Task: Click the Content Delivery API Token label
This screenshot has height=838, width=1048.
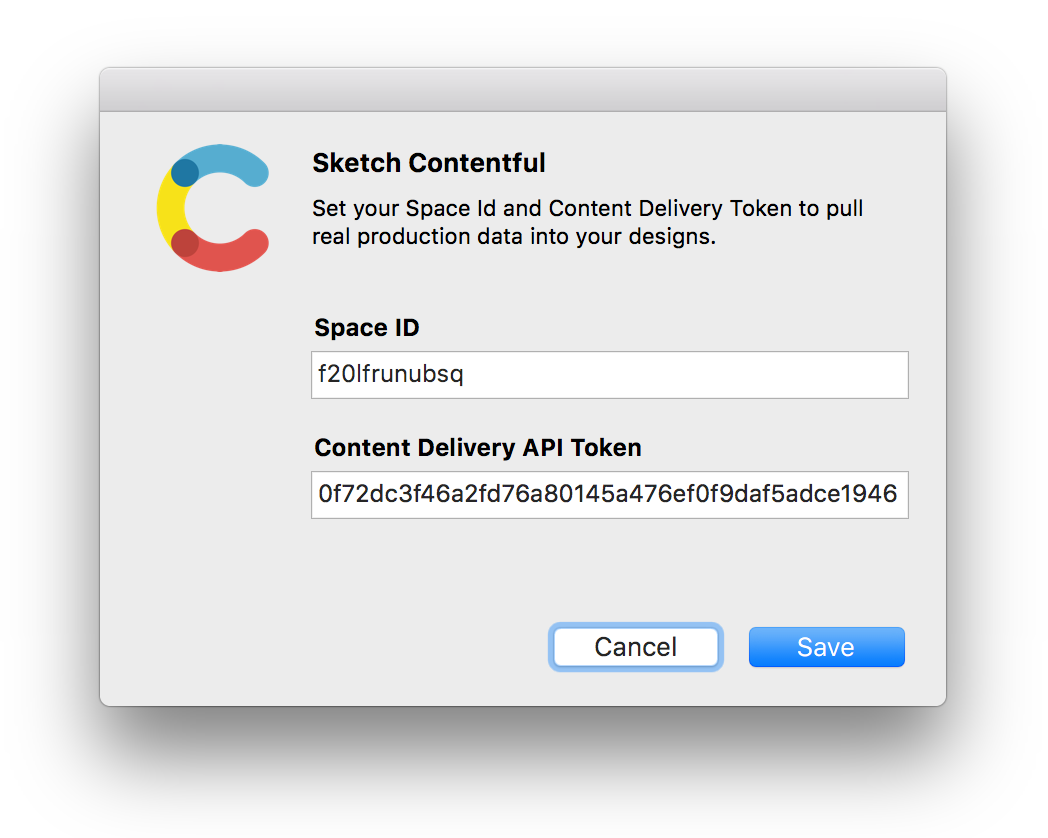Action: point(478,447)
